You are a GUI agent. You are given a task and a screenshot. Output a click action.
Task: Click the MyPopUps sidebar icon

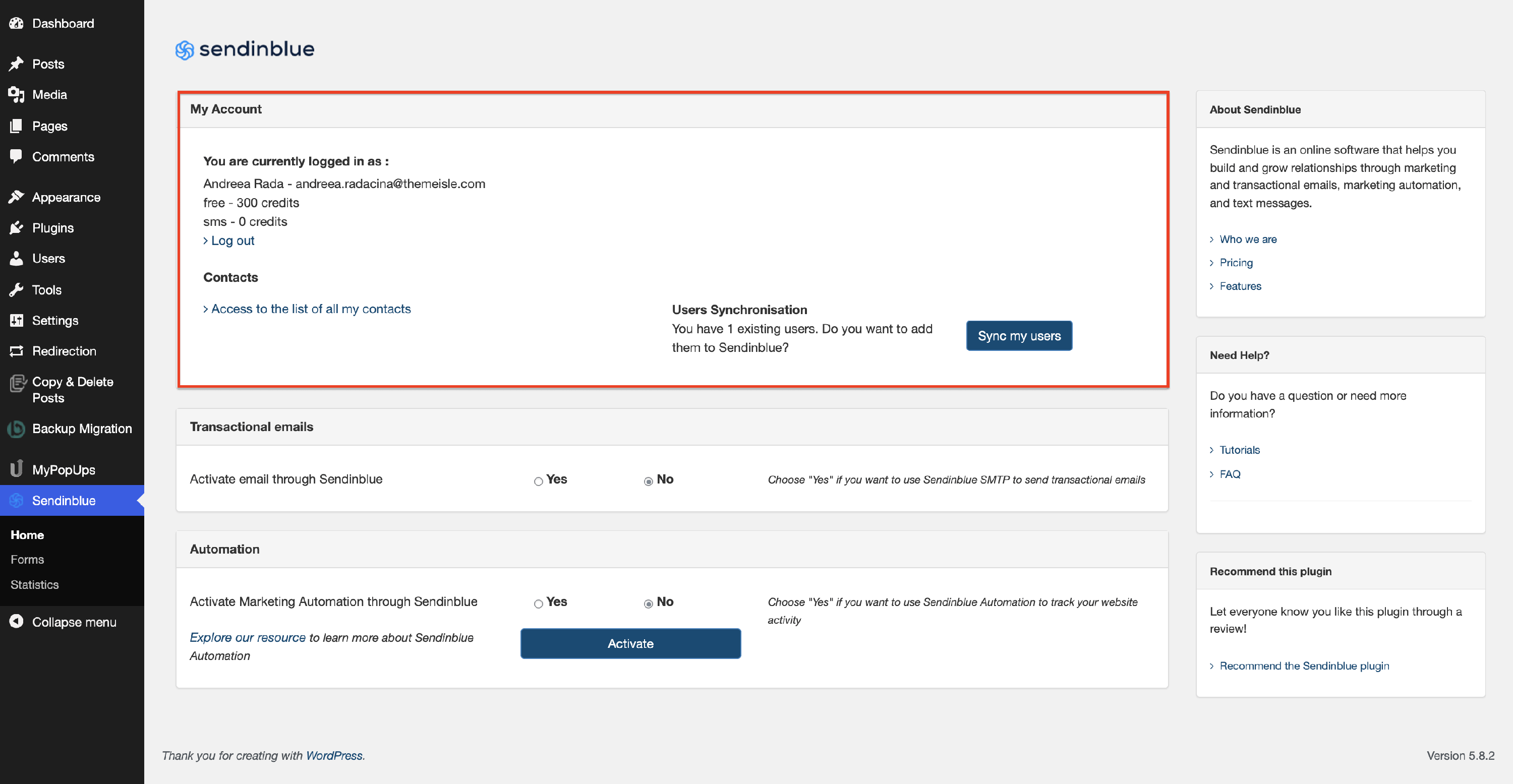point(17,469)
